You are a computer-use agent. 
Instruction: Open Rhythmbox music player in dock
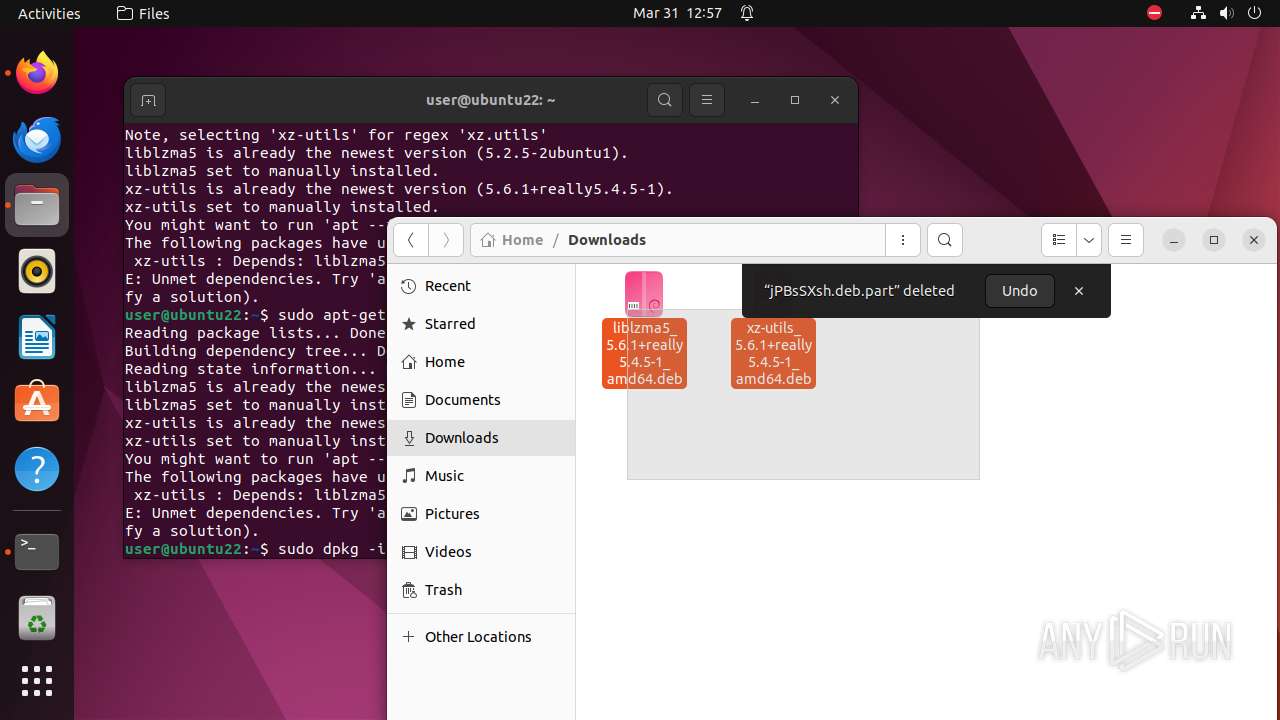pyautogui.click(x=37, y=271)
